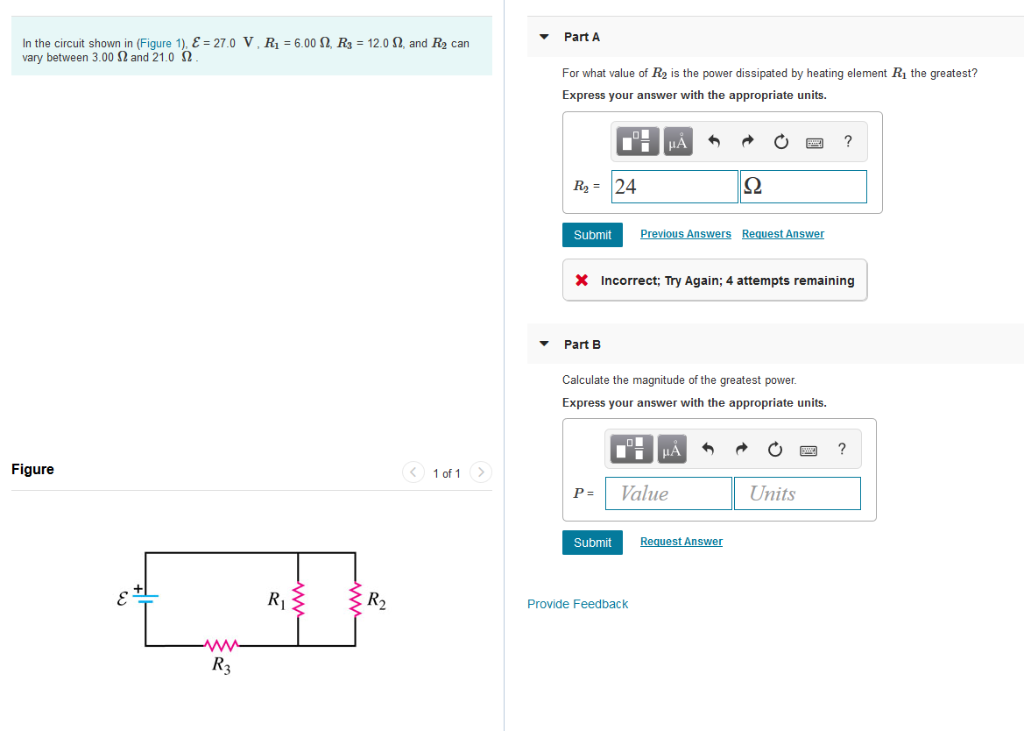Open Previous Answers for Part A

click(x=685, y=233)
